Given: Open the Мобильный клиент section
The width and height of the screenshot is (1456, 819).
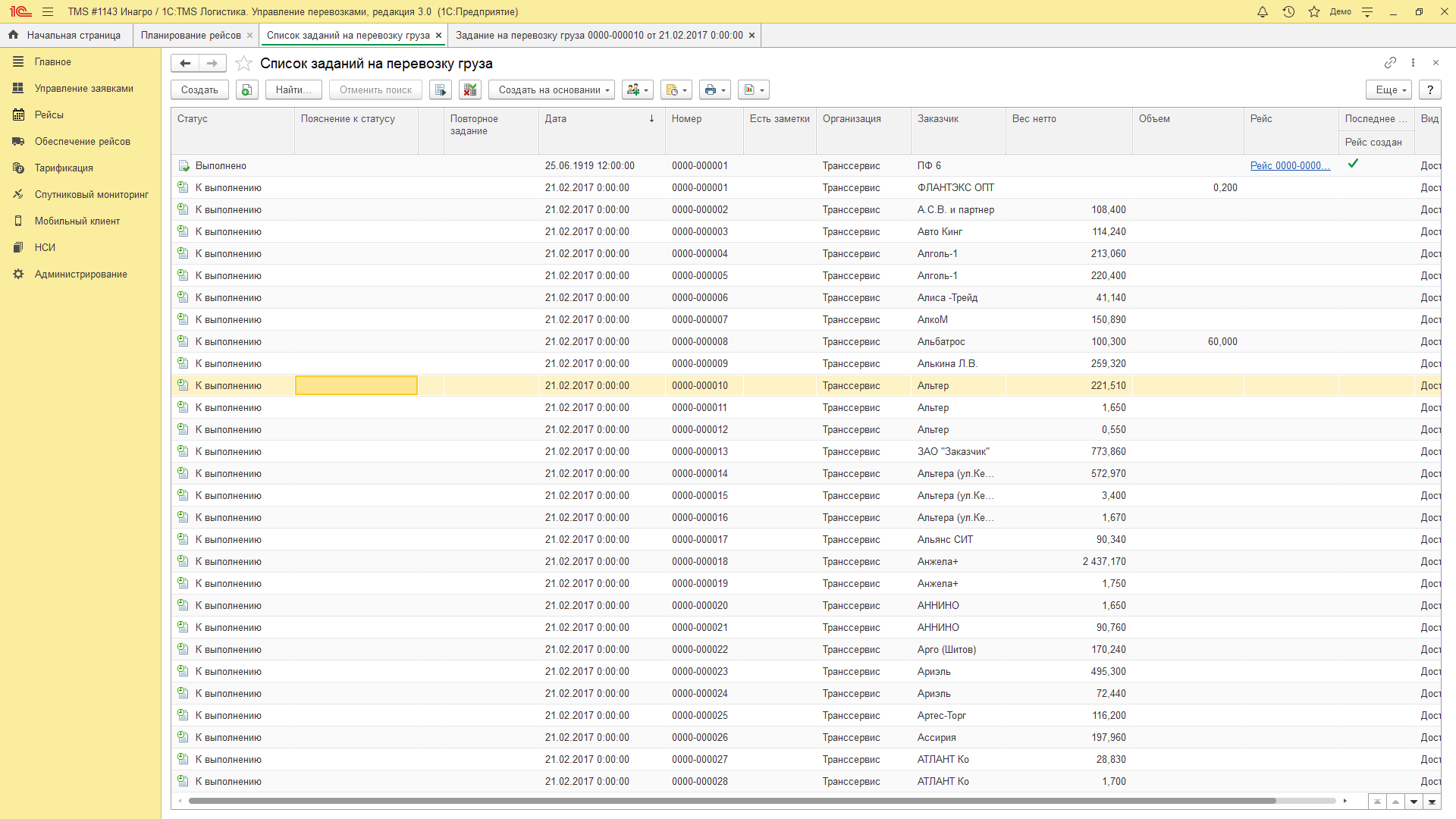Looking at the screenshot, I should (80, 221).
